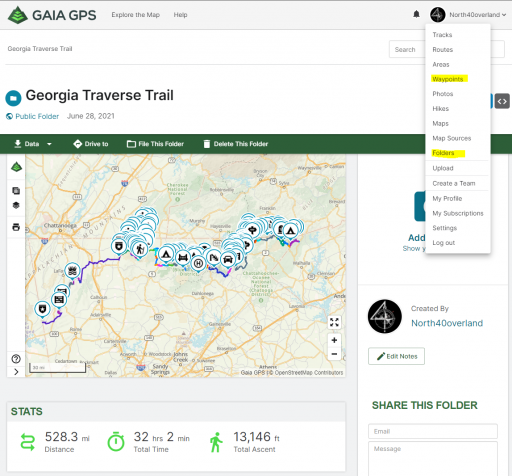
Task: Open the Help link in header
Action: click(180, 15)
